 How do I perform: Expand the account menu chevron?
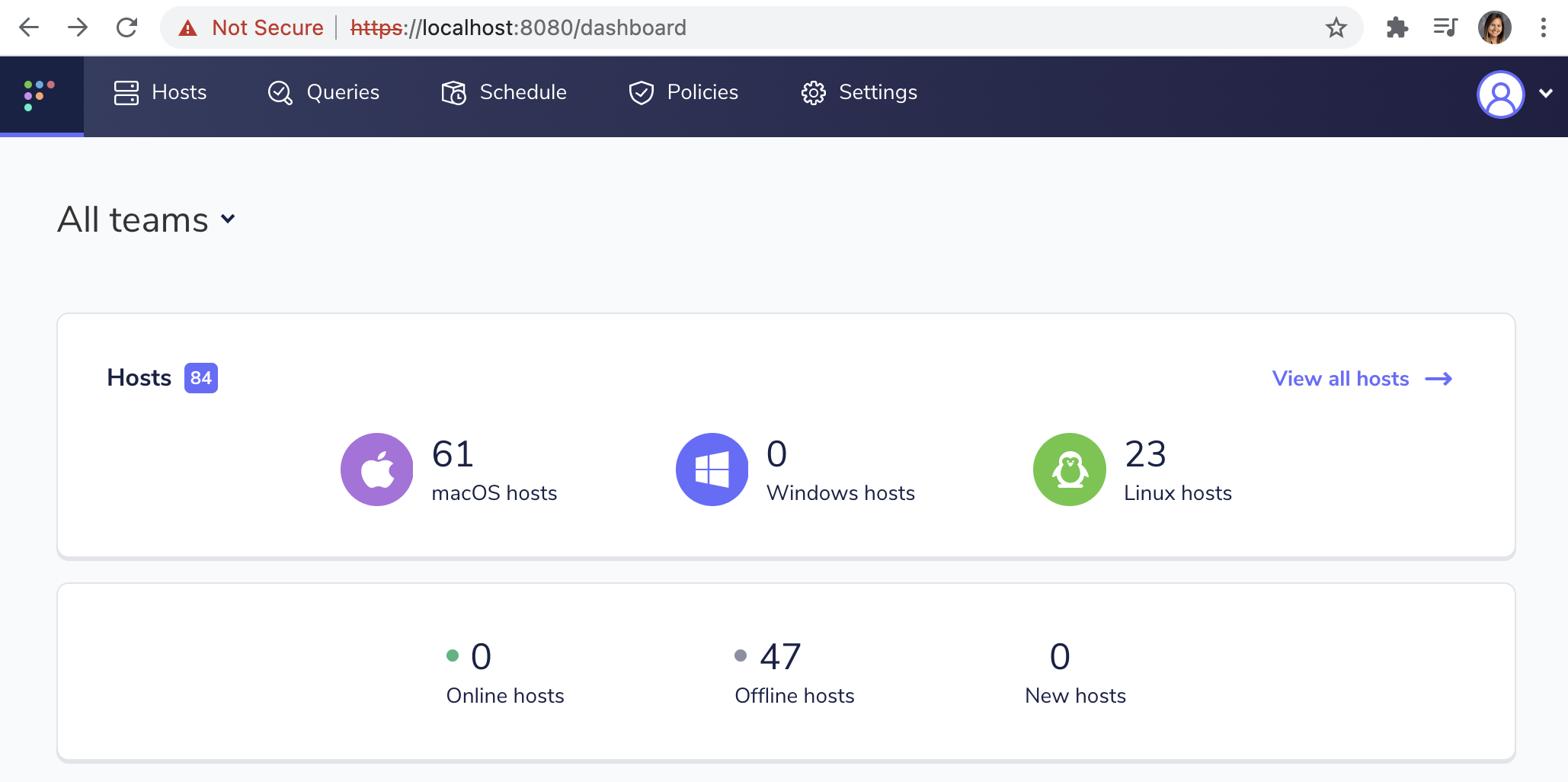[x=1546, y=94]
